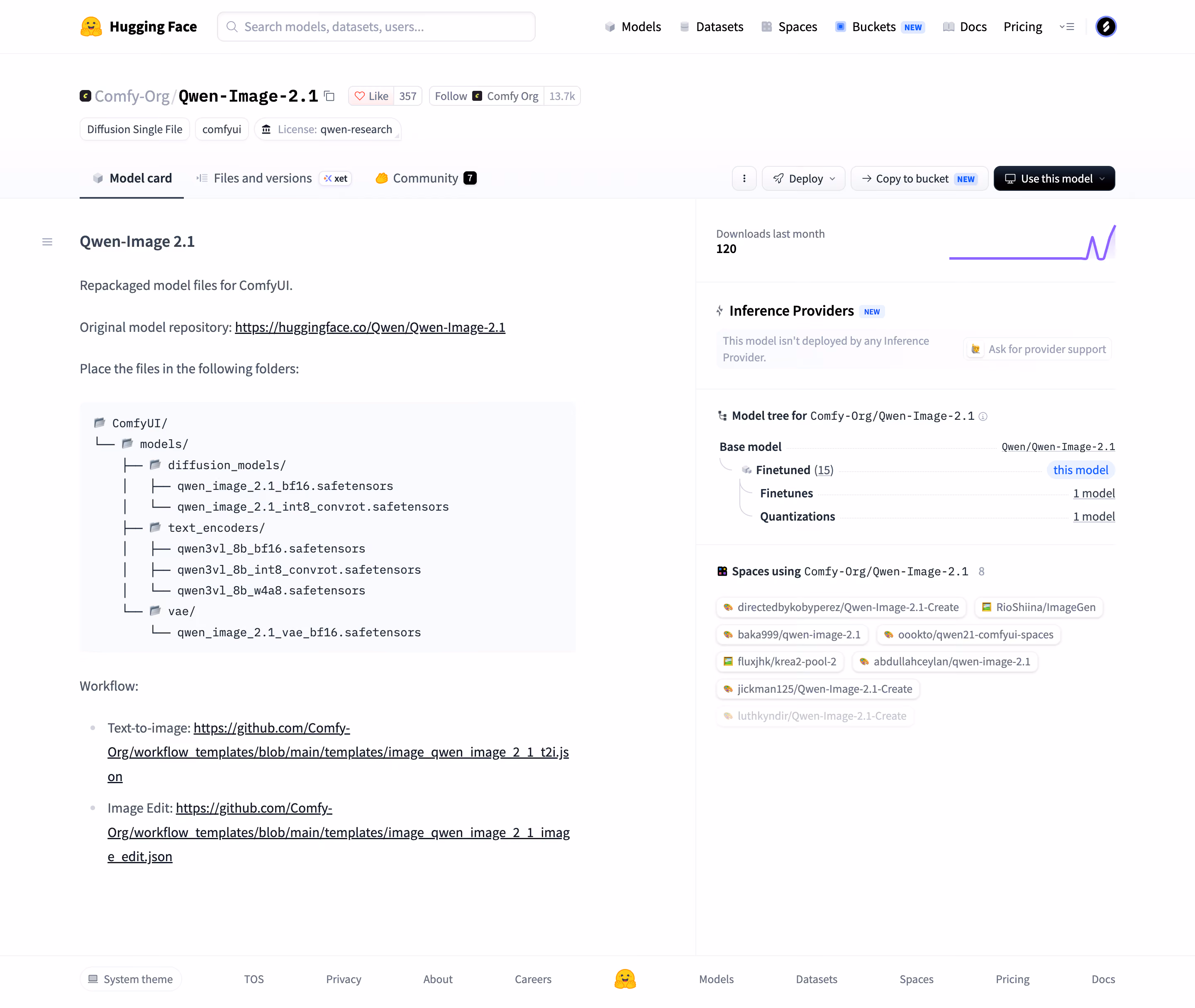Open the Community tab
Image resolution: width=1195 pixels, height=1008 pixels.
coord(426,178)
